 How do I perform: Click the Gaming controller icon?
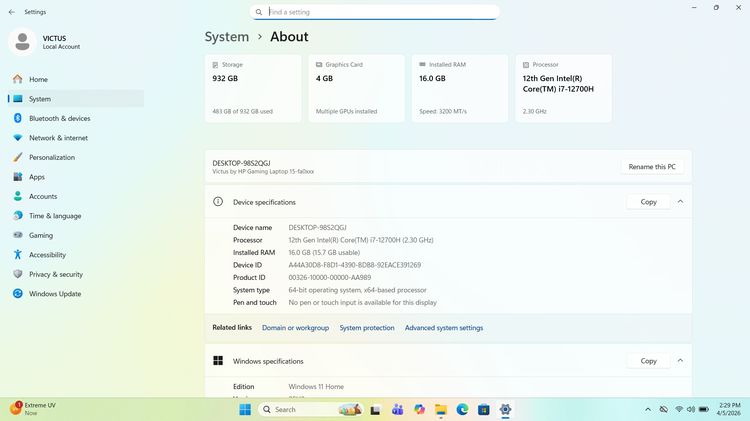point(18,235)
